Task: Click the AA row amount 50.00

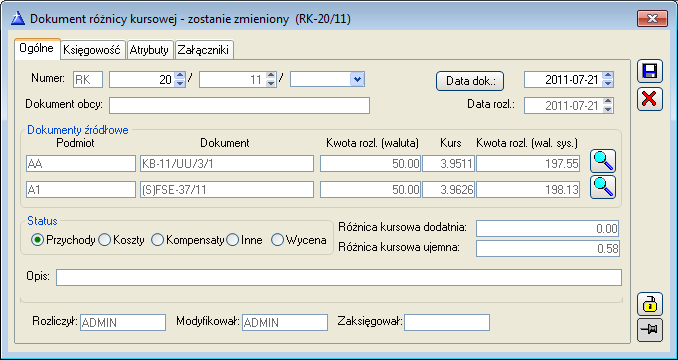Action: [371, 164]
